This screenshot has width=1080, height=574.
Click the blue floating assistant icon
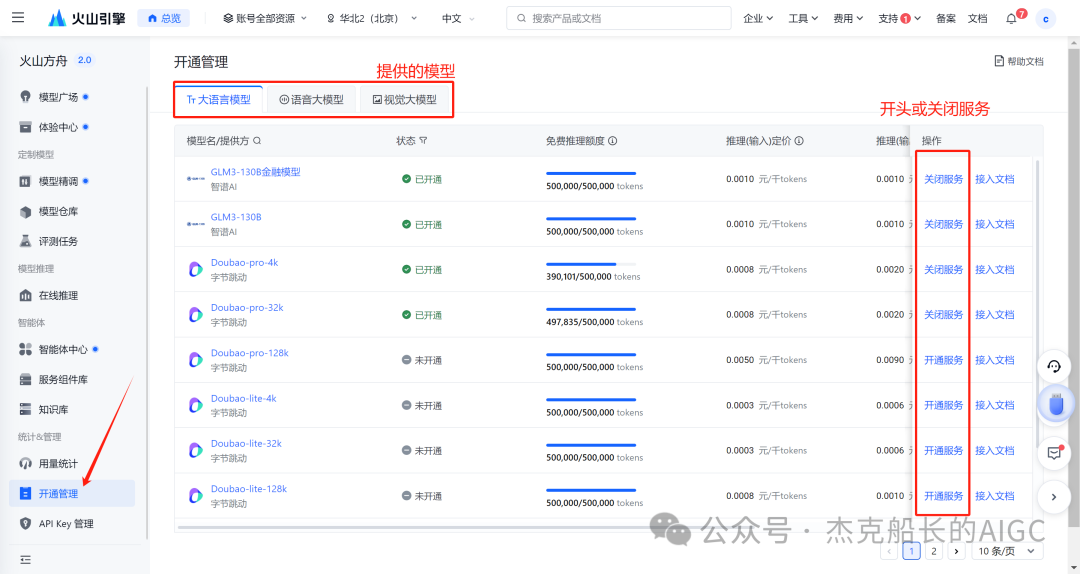[1056, 404]
